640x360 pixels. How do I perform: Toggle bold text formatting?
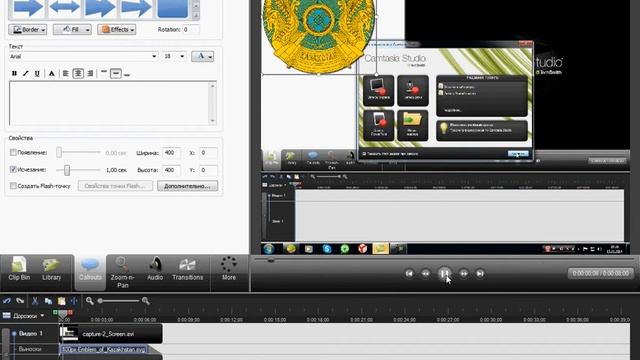coord(14,73)
